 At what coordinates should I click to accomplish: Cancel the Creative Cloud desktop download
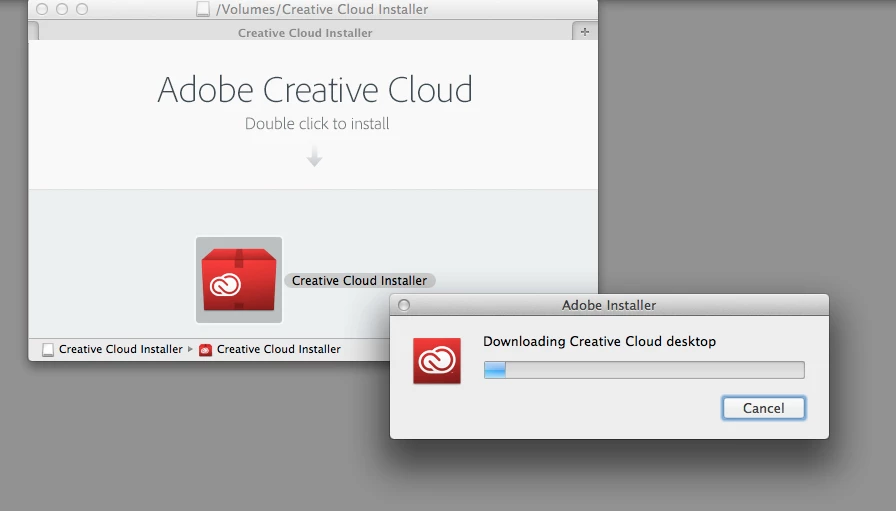763,408
